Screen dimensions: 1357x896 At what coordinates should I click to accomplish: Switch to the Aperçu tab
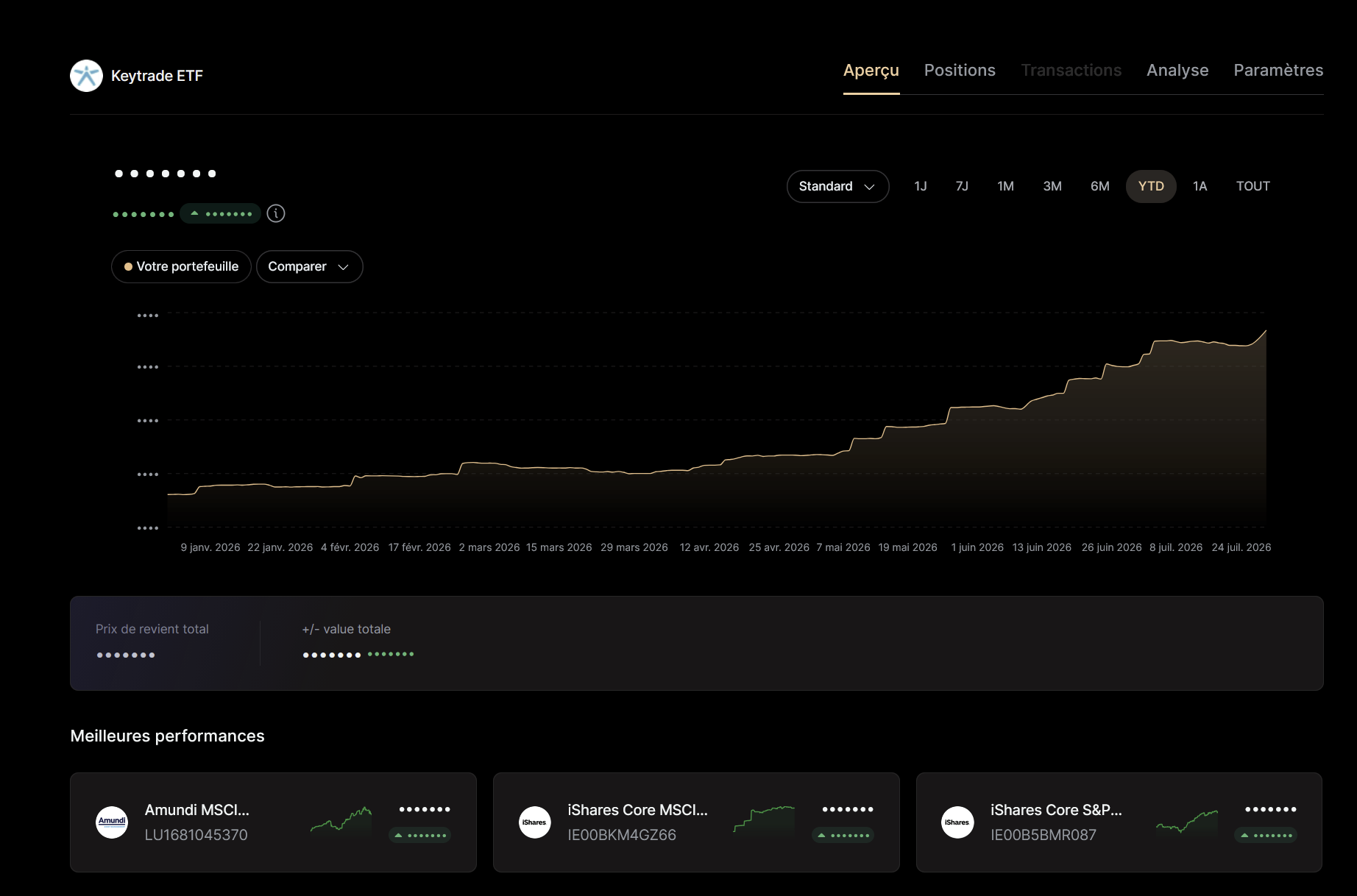(x=871, y=71)
